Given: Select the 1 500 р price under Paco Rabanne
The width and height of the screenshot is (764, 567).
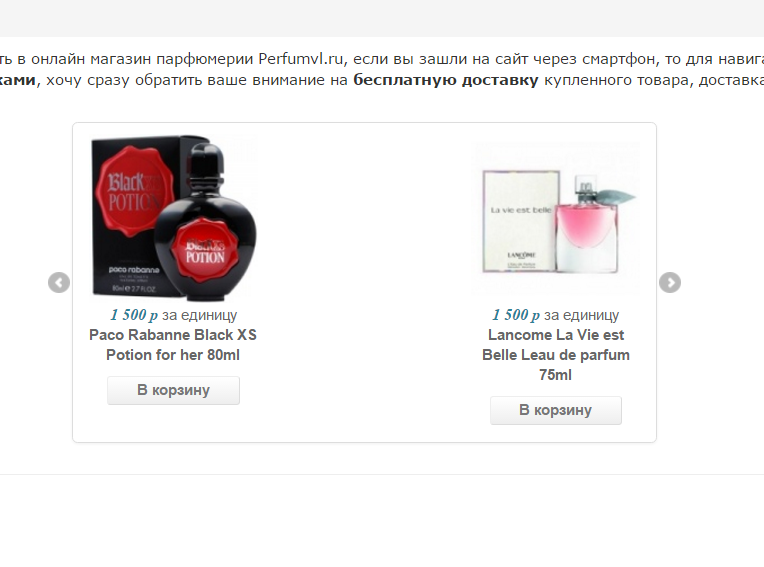Looking at the screenshot, I should tap(134, 315).
